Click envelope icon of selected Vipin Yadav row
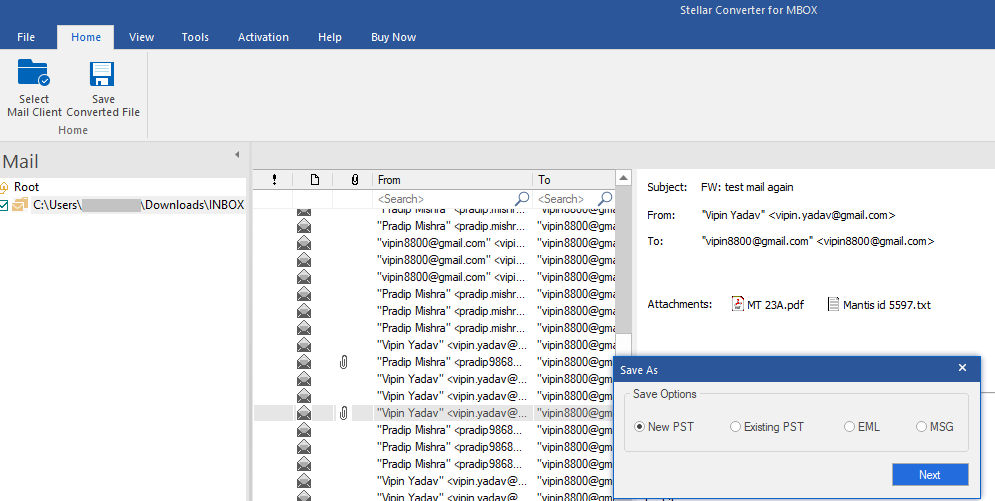 click(304, 413)
